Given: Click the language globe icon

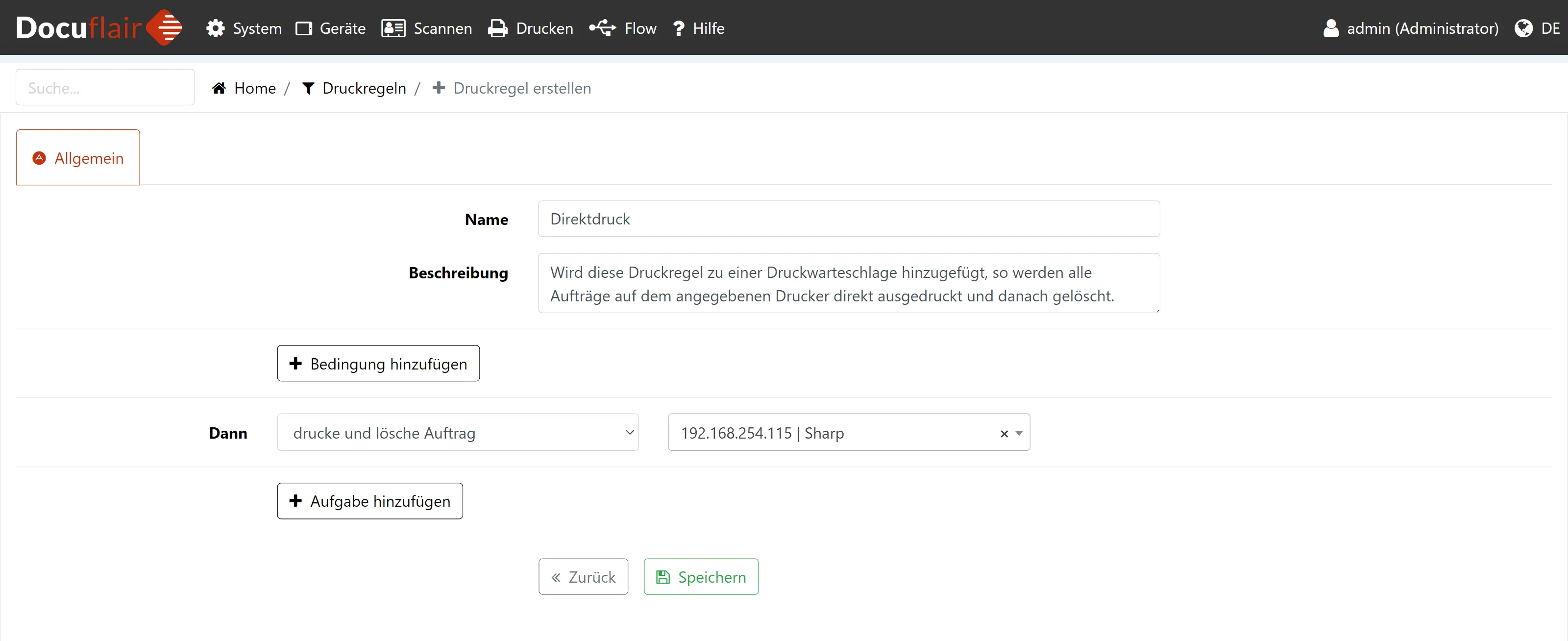Looking at the screenshot, I should (x=1523, y=28).
